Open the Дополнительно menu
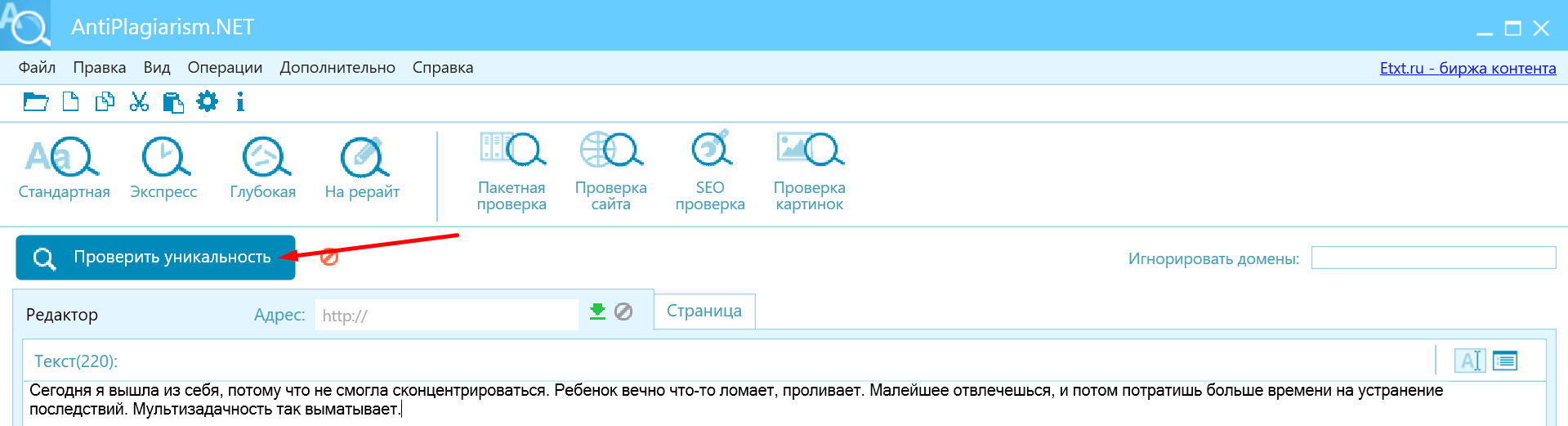 (x=337, y=68)
